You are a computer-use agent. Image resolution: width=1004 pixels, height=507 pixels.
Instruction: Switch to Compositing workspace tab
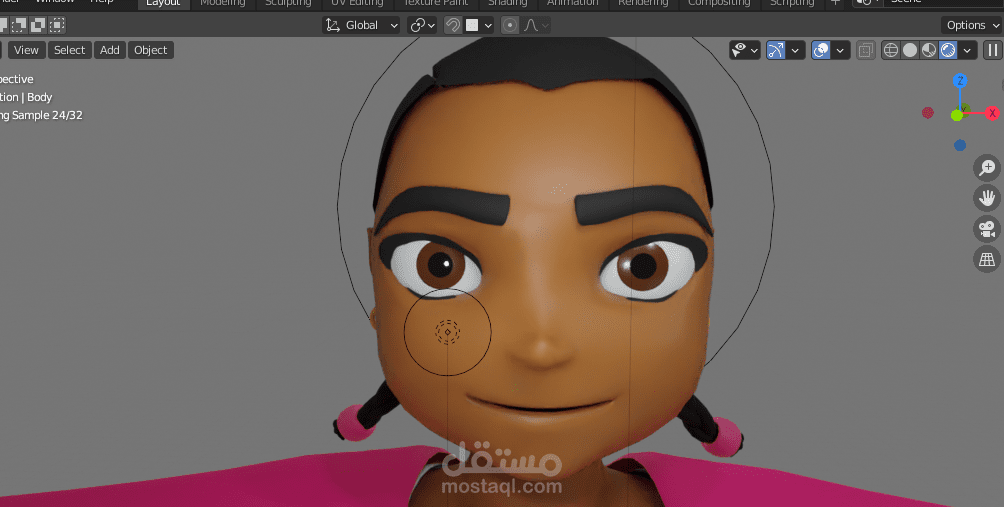click(x=719, y=3)
